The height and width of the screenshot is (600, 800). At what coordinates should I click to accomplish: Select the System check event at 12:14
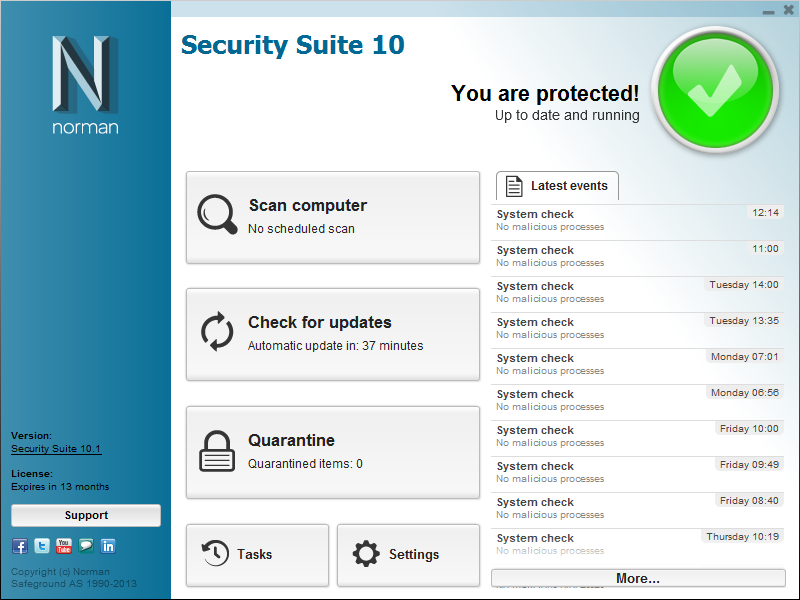click(x=637, y=222)
